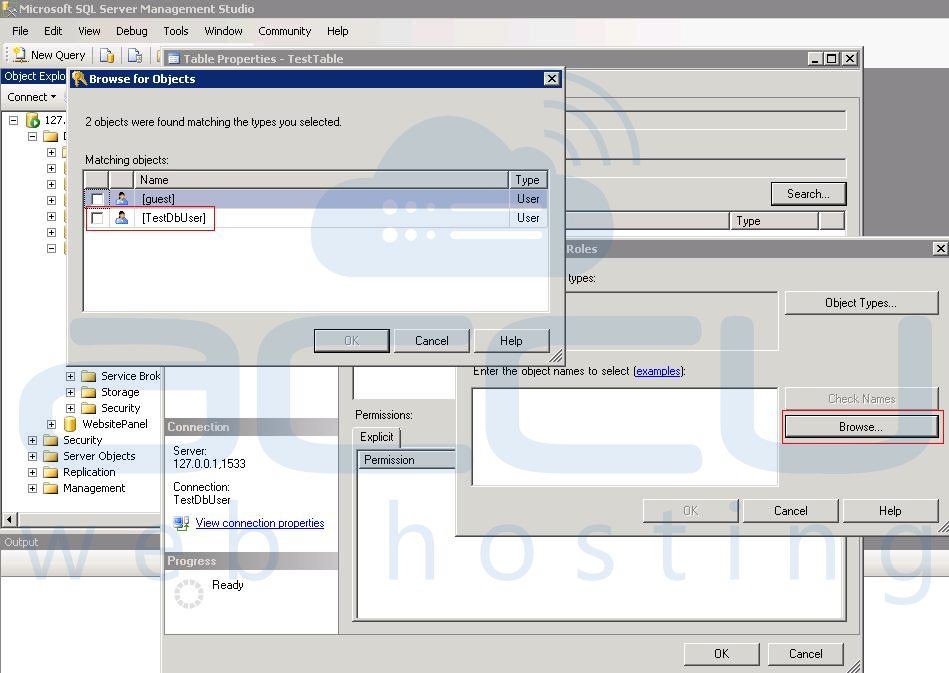Open the Connect dropdown in Object Explorer
This screenshot has height=673, width=949.
(31, 97)
